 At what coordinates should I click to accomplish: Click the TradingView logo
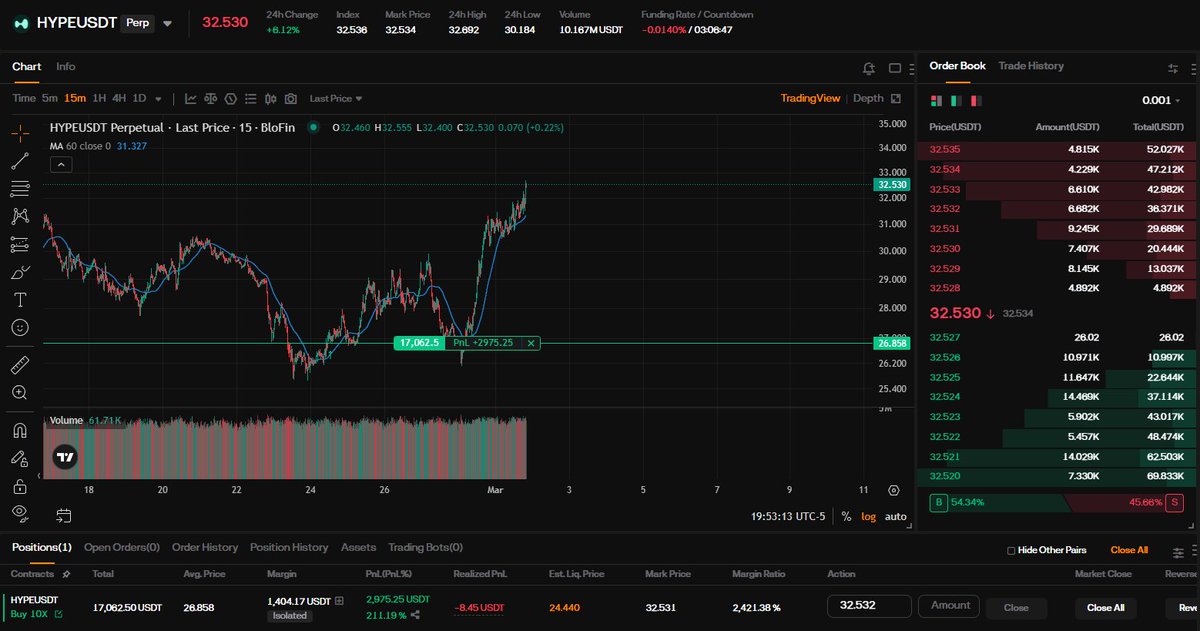[65, 457]
